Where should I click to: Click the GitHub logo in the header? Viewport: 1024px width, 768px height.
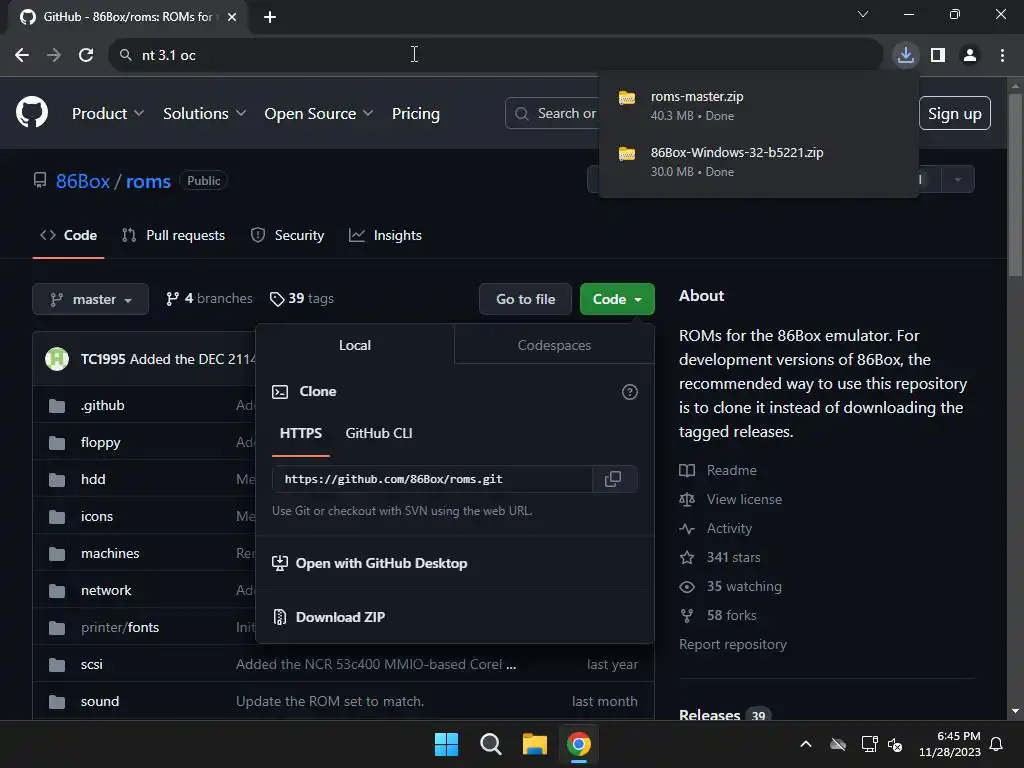[31, 112]
